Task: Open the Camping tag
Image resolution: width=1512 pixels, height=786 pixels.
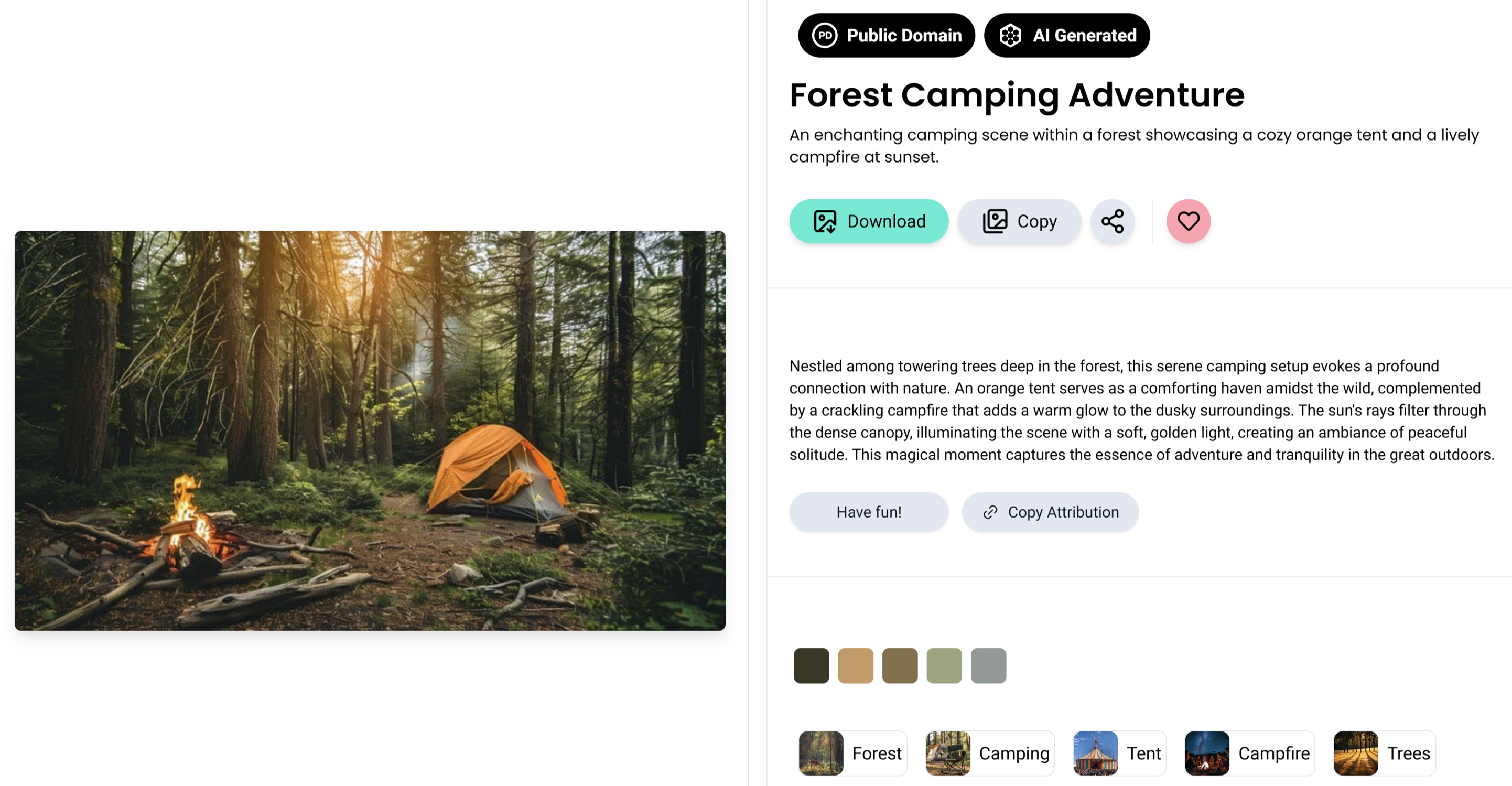Action: coord(990,753)
